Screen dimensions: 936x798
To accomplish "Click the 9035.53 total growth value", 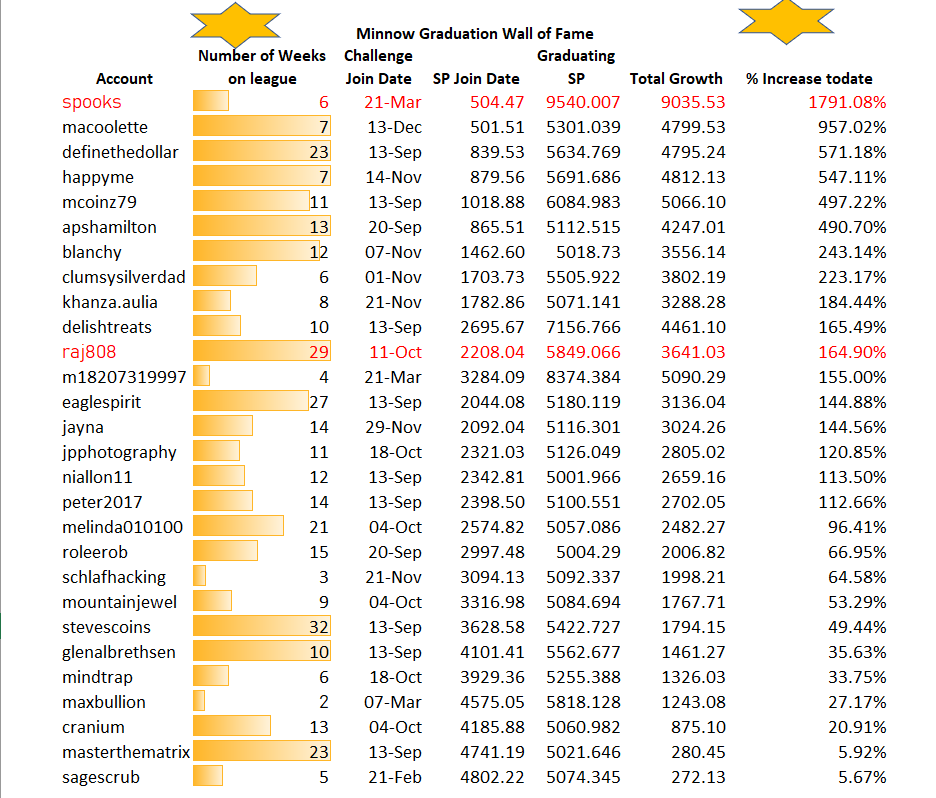I will coord(693,102).
